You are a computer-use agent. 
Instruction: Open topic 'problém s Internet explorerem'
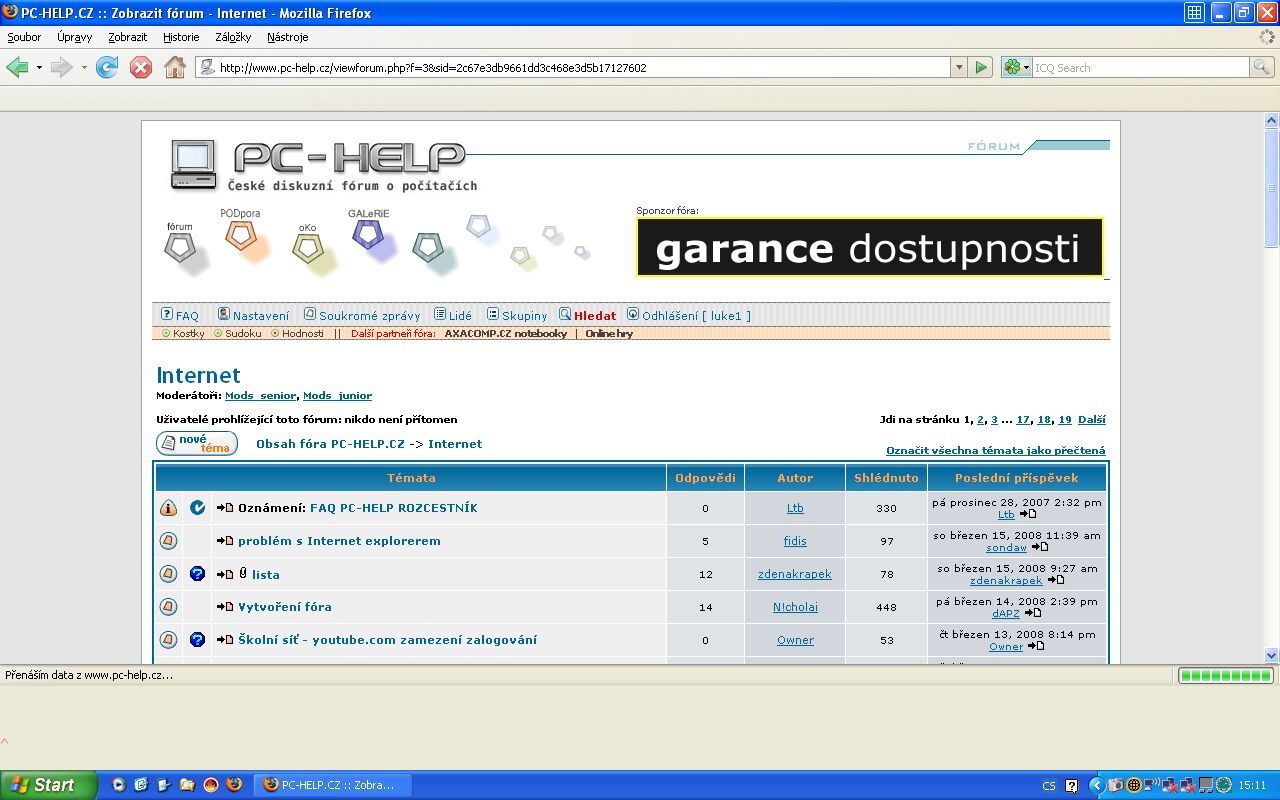[339, 541]
